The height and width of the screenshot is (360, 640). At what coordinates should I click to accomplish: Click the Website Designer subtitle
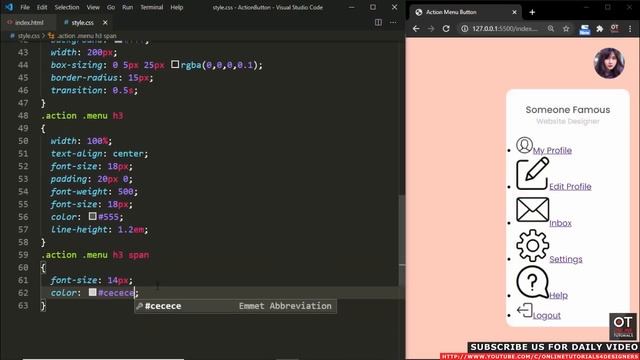[x=568, y=121]
